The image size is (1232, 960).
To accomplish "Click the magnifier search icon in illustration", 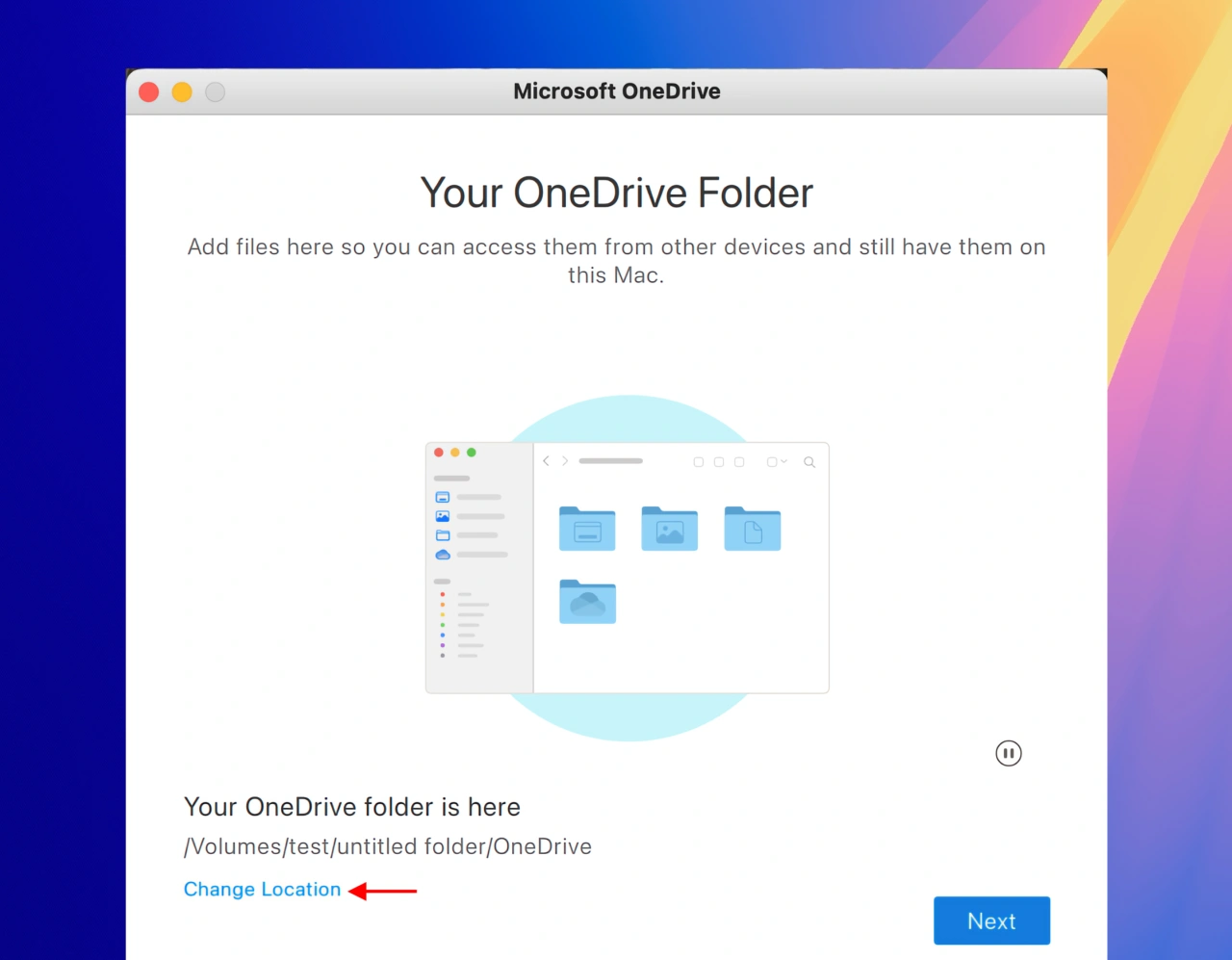I will pyautogui.click(x=809, y=462).
